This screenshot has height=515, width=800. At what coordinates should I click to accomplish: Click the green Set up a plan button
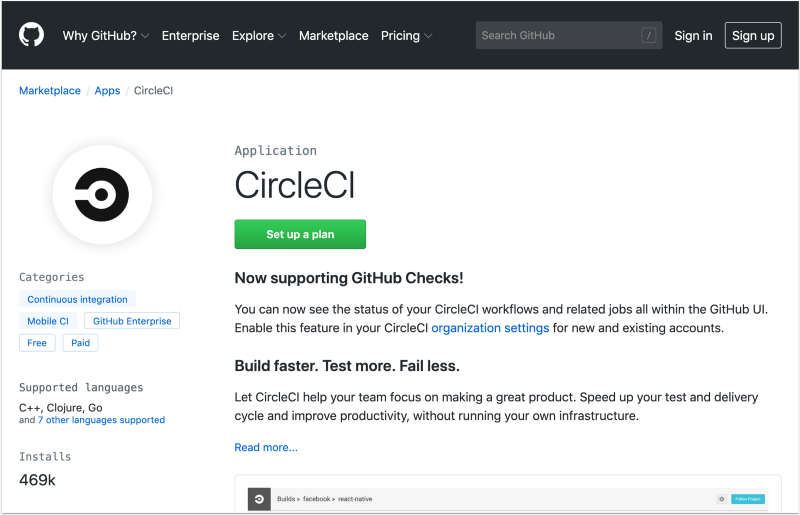[300, 234]
